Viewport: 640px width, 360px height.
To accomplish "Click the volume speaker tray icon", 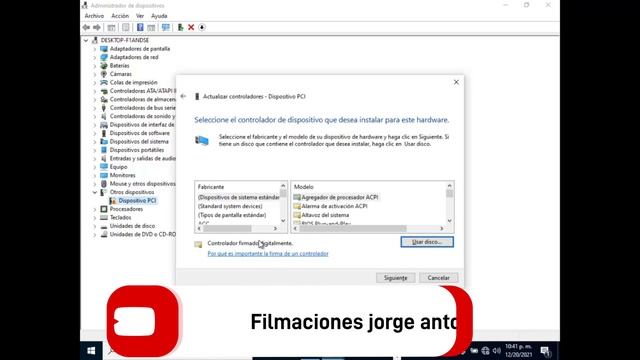I will coord(496,351).
